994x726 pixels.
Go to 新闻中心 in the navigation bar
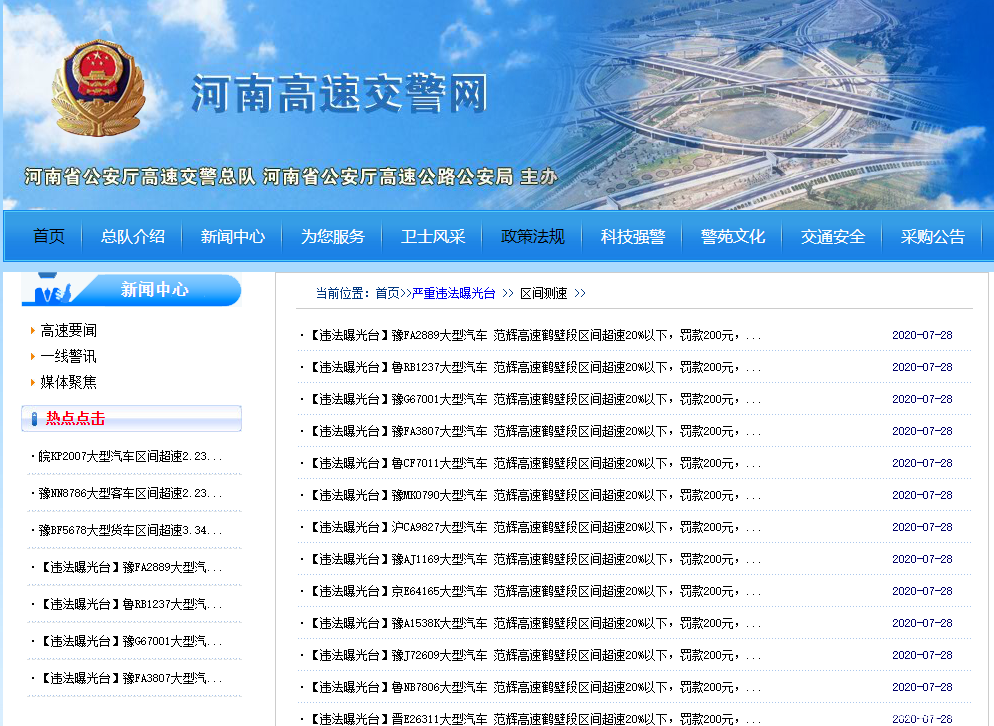click(233, 237)
